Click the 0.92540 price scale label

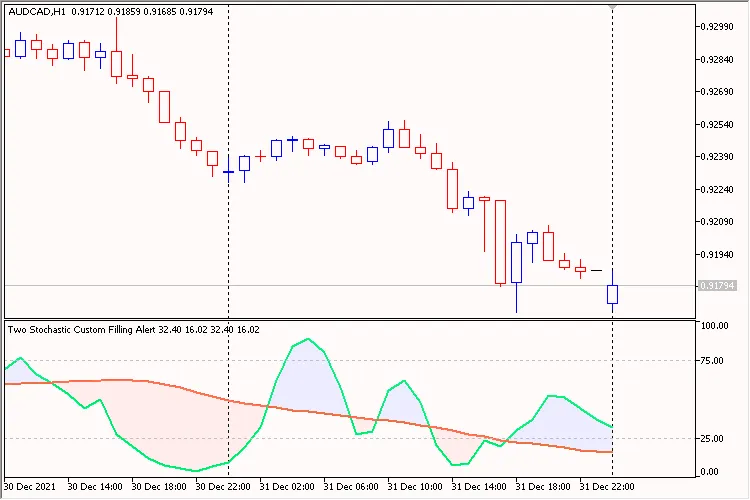tap(717, 125)
